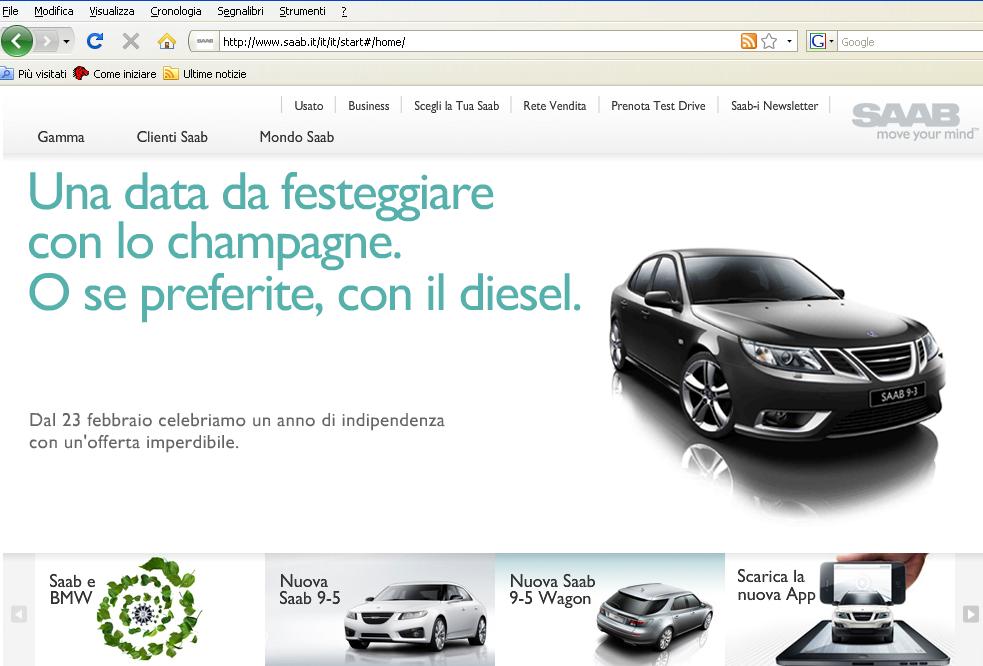Open the Mondo Saab navigation tab
Viewport: 983px width, 666px height.
pyautogui.click(x=297, y=137)
